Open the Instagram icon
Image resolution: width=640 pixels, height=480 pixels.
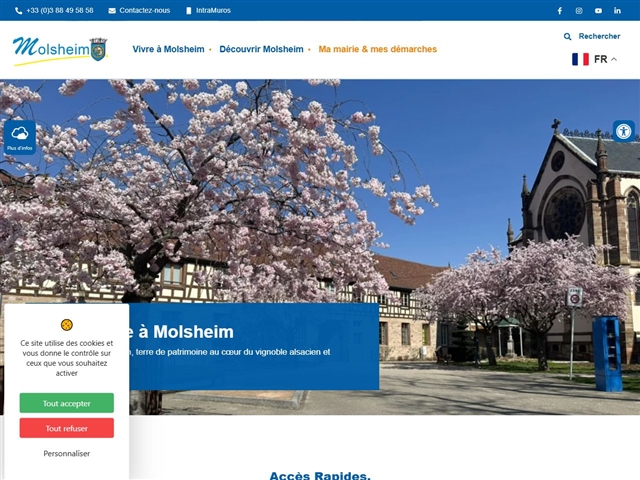coord(579,11)
